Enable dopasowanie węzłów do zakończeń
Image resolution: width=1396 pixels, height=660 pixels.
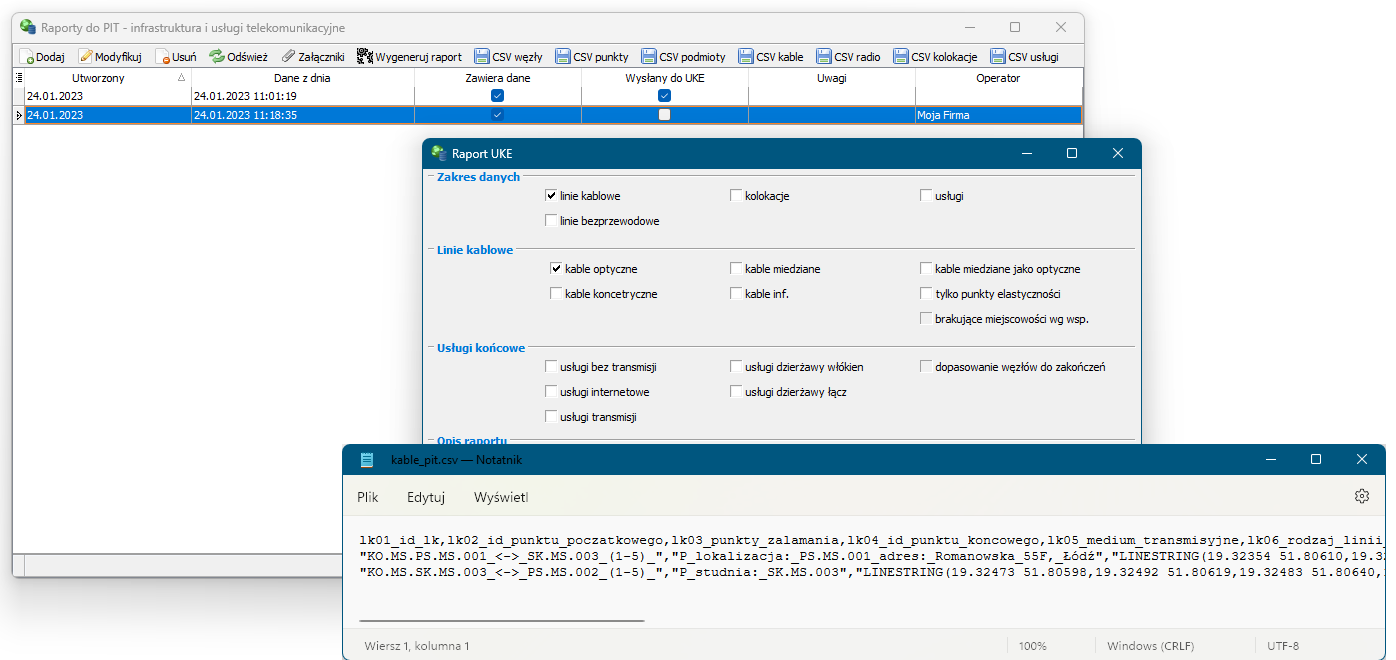click(926, 367)
